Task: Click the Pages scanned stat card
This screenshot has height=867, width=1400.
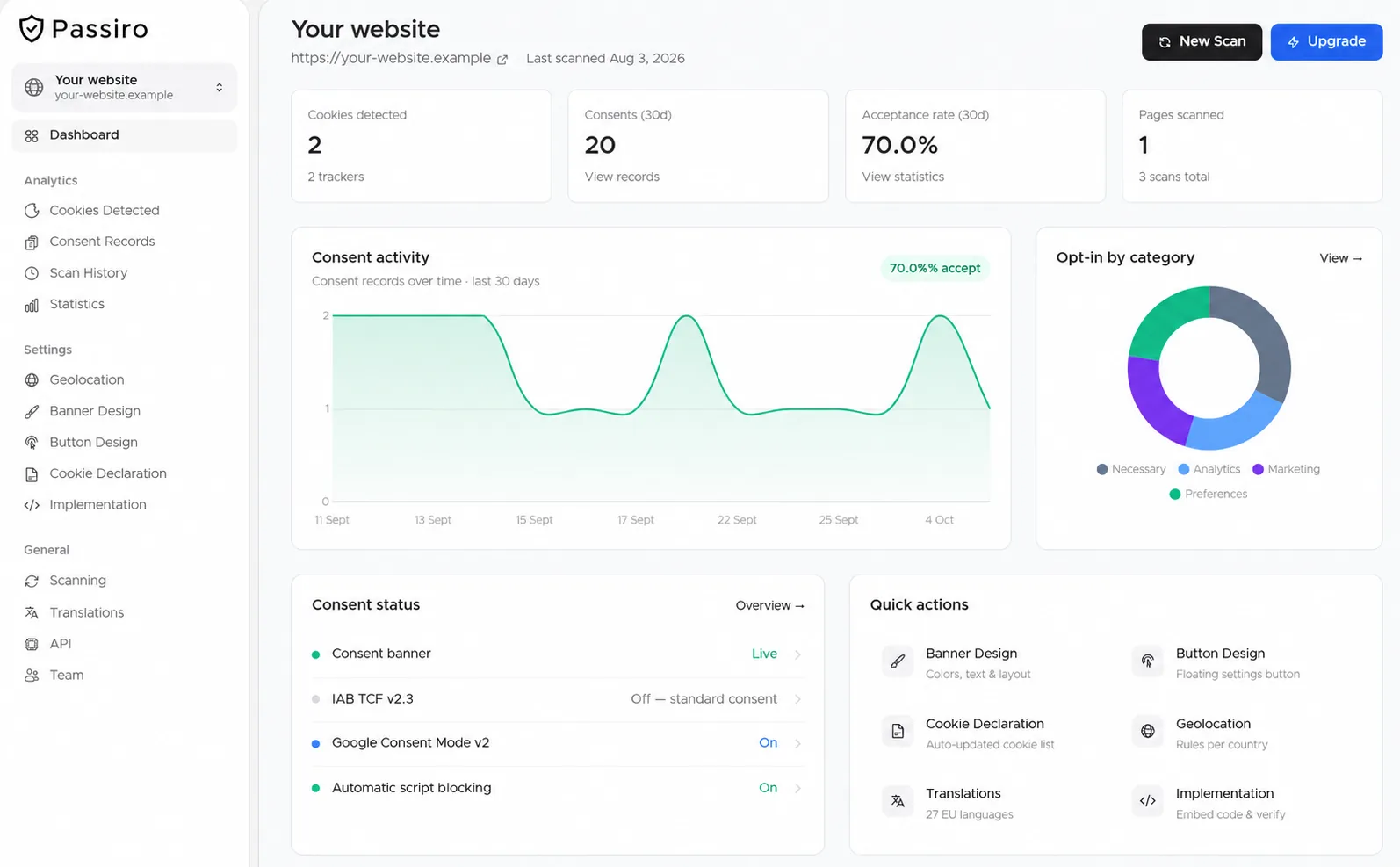Action: click(1252, 146)
